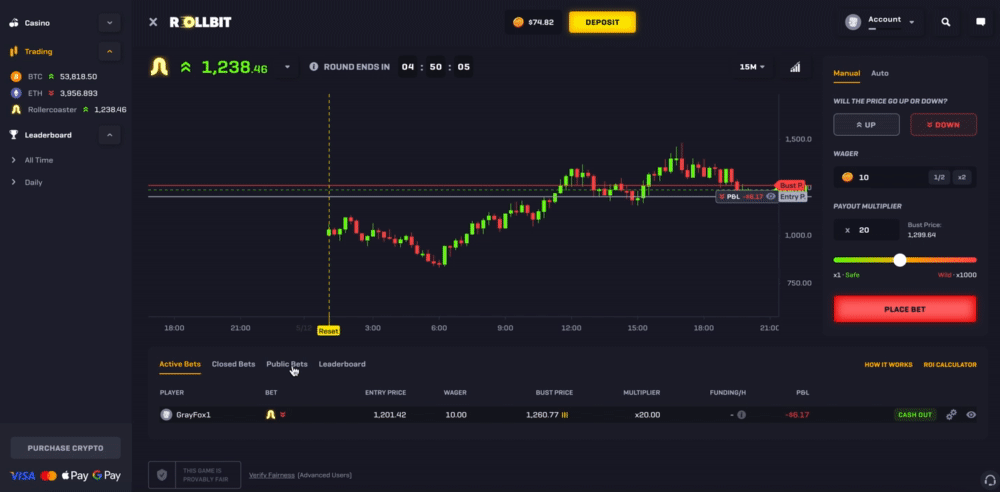Click the round info icon
The height and width of the screenshot is (492, 1000).
coord(313,67)
